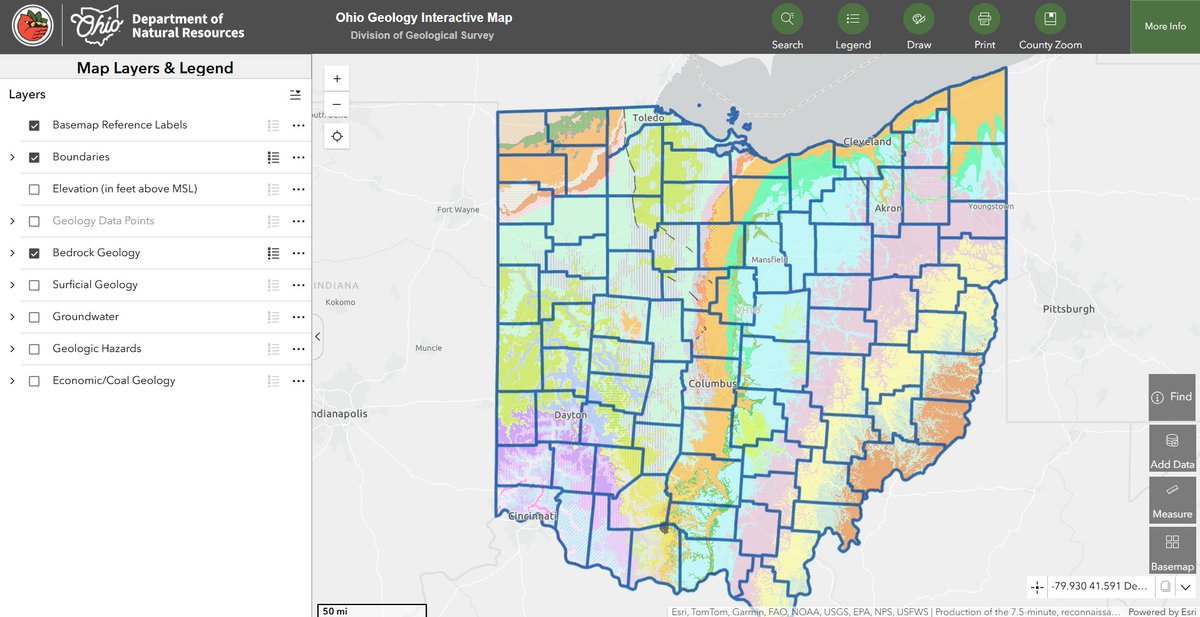Image resolution: width=1200 pixels, height=617 pixels.
Task: Click the coordinate capture crosshair icon
Action: click(x=1037, y=587)
